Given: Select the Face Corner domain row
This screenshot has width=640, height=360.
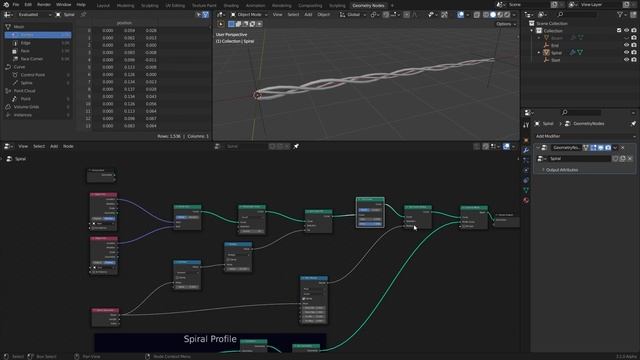Looking at the screenshot, I should (x=38, y=59).
